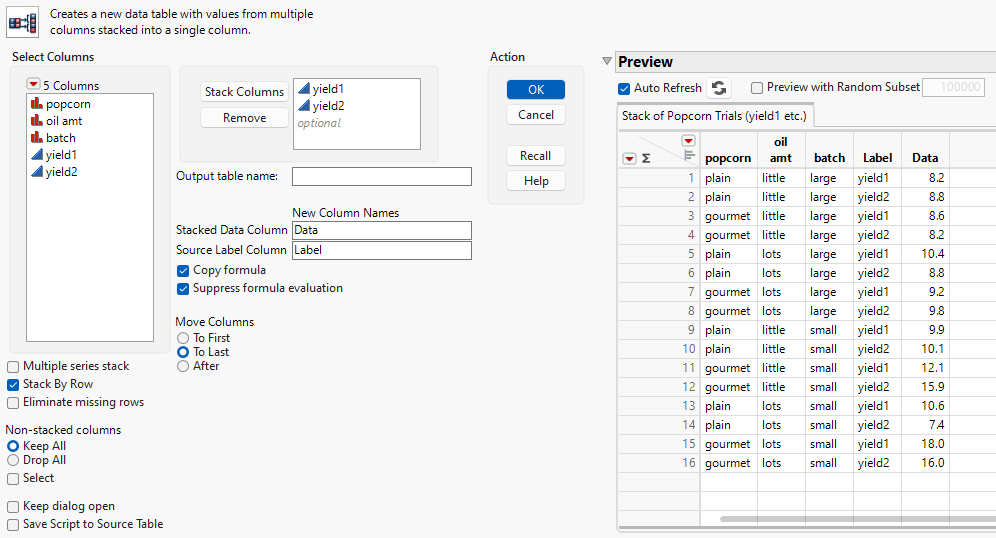This screenshot has width=996, height=538.
Task: Click the refresh preview icon button
Action: pyautogui.click(x=720, y=88)
